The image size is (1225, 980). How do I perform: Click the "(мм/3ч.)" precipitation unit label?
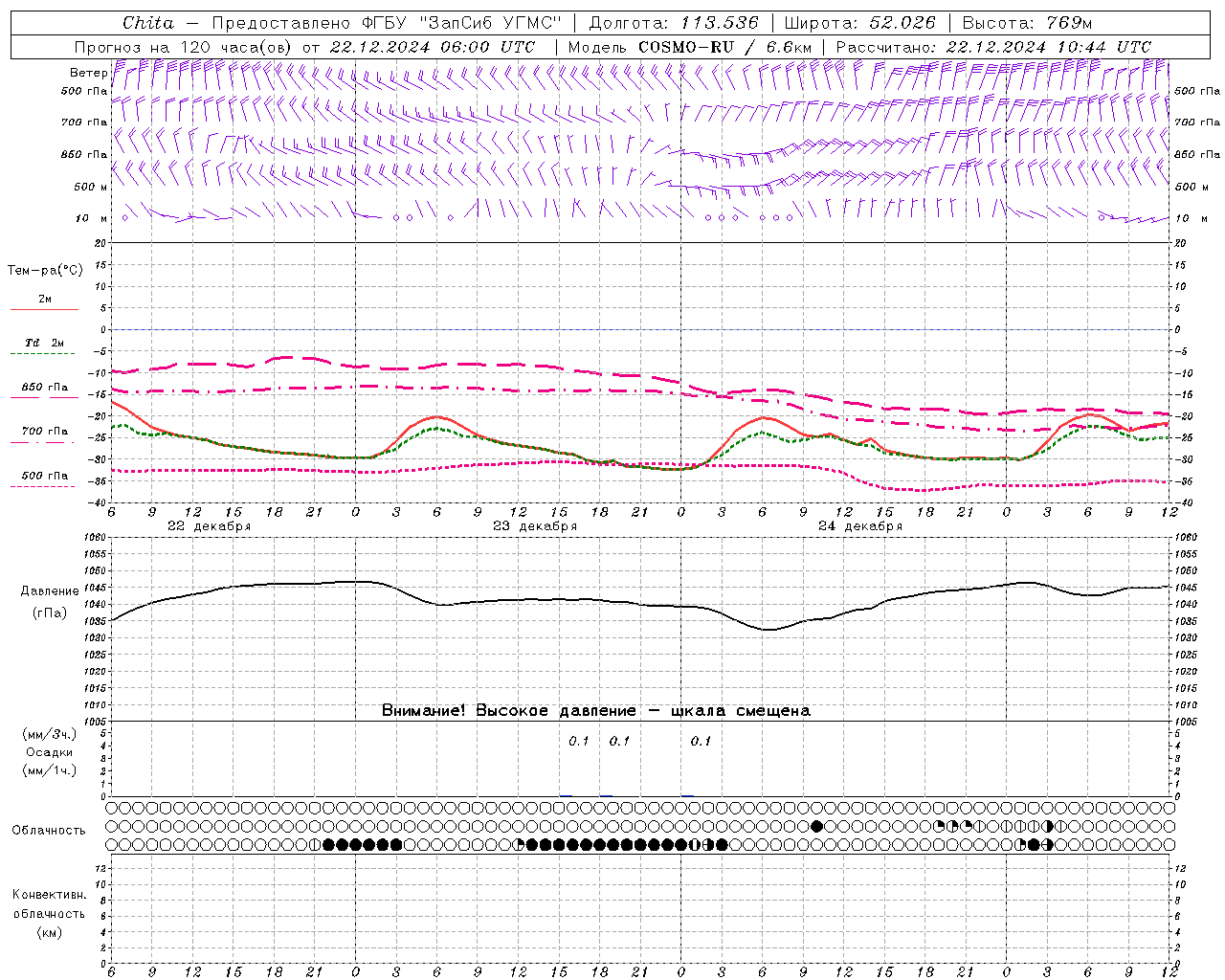coord(49,734)
